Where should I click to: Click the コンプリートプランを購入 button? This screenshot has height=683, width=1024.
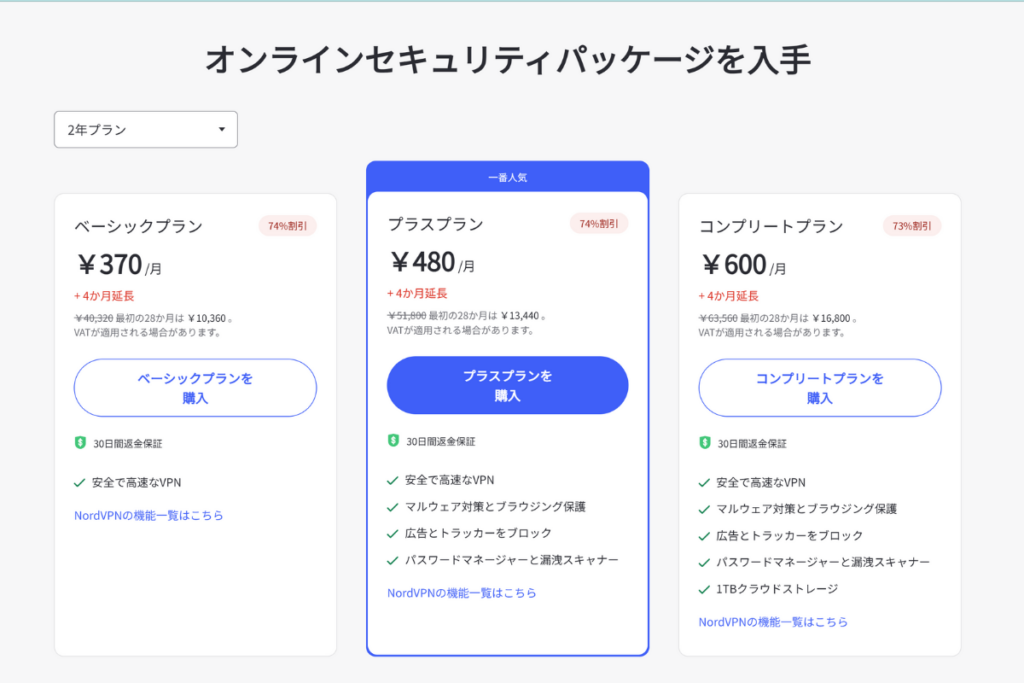click(x=819, y=388)
